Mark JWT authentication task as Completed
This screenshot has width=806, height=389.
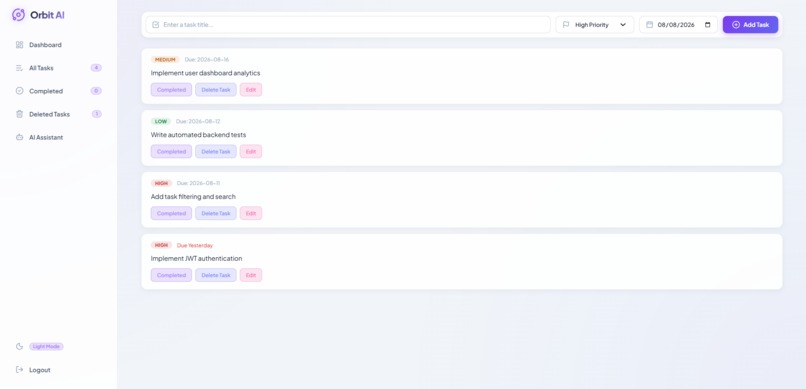pos(171,275)
